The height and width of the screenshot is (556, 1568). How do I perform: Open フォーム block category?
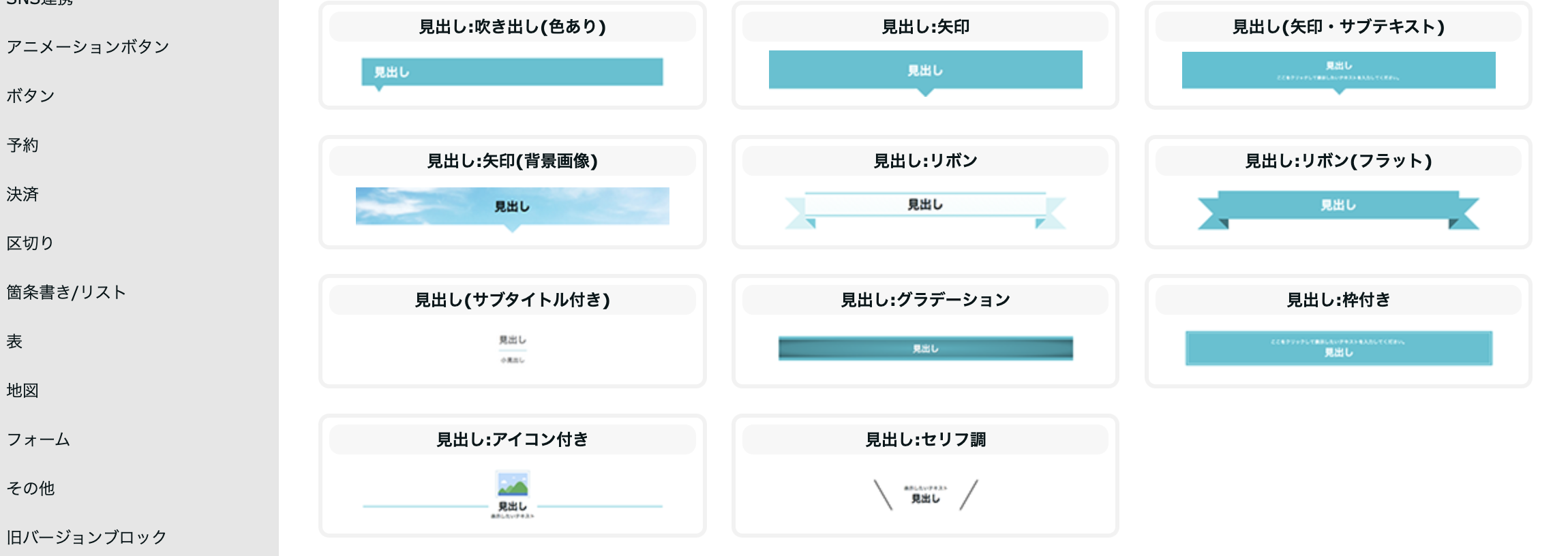pos(38,439)
